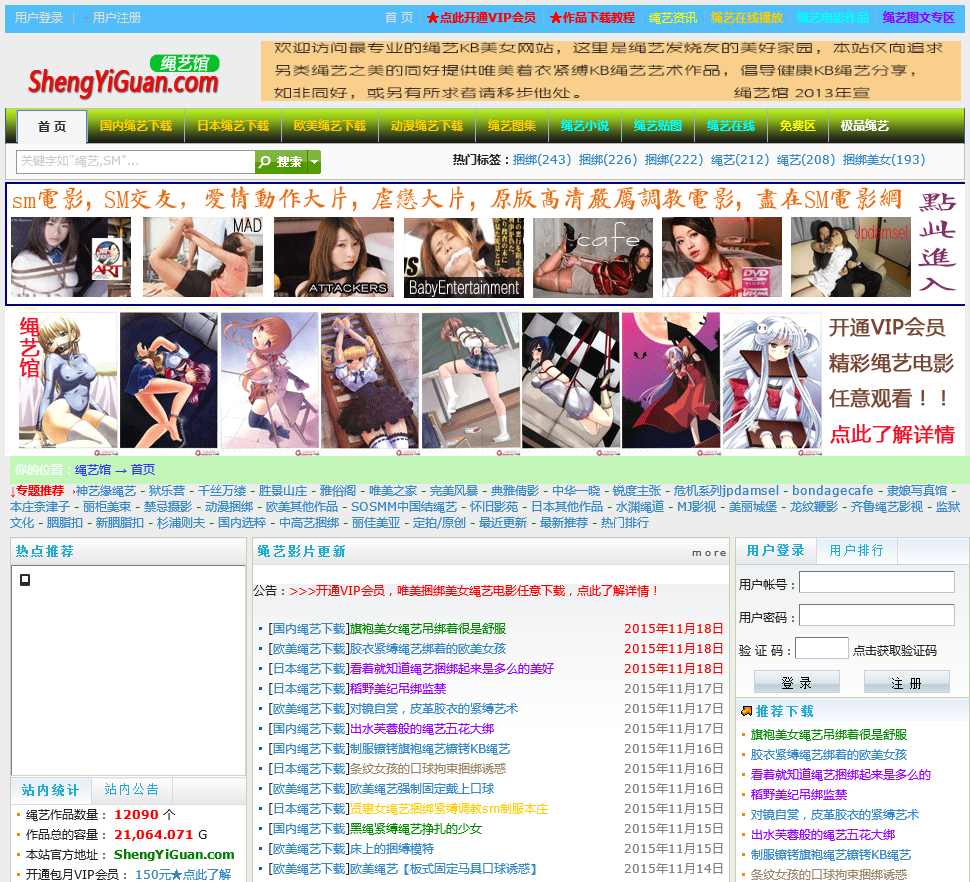Image resolution: width=970 pixels, height=882 pixels.
Task: Focus the 用户密码 input field
Action: point(877,615)
